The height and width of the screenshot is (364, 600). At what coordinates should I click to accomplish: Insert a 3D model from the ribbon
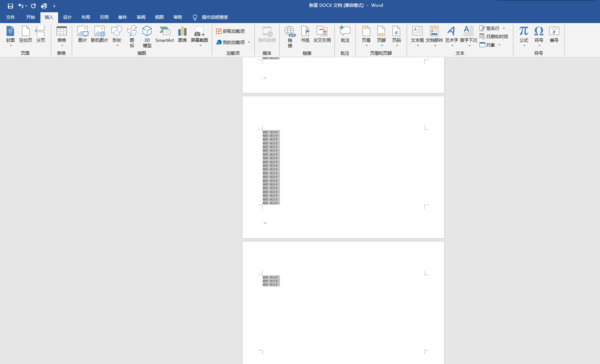(x=147, y=36)
